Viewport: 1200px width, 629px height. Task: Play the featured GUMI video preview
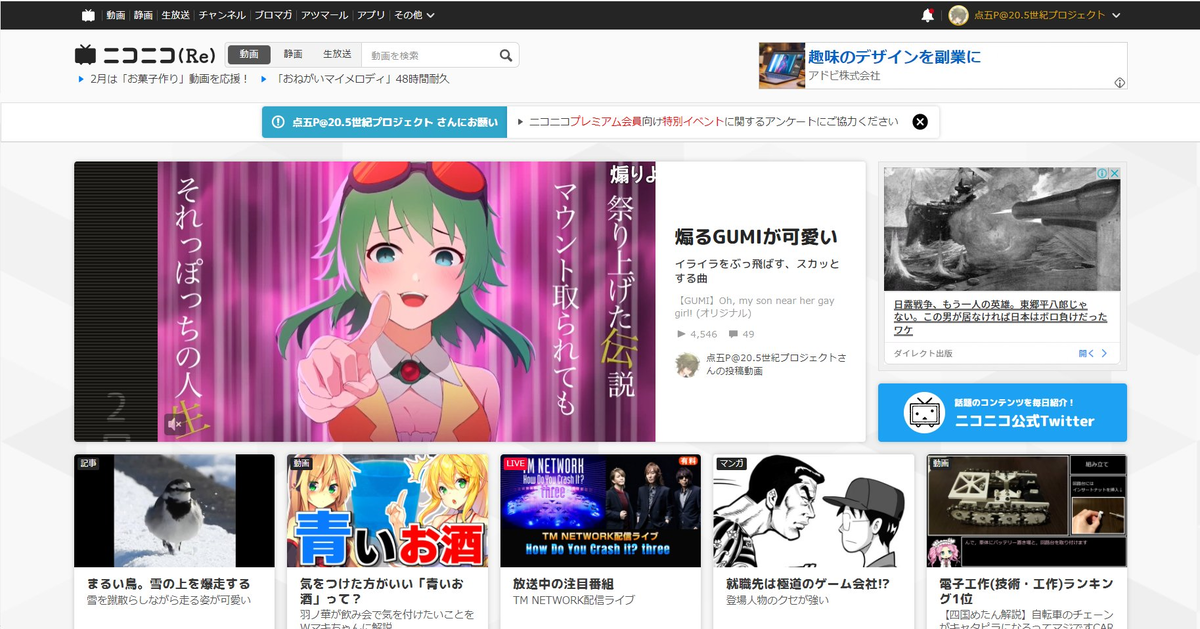(x=364, y=301)
